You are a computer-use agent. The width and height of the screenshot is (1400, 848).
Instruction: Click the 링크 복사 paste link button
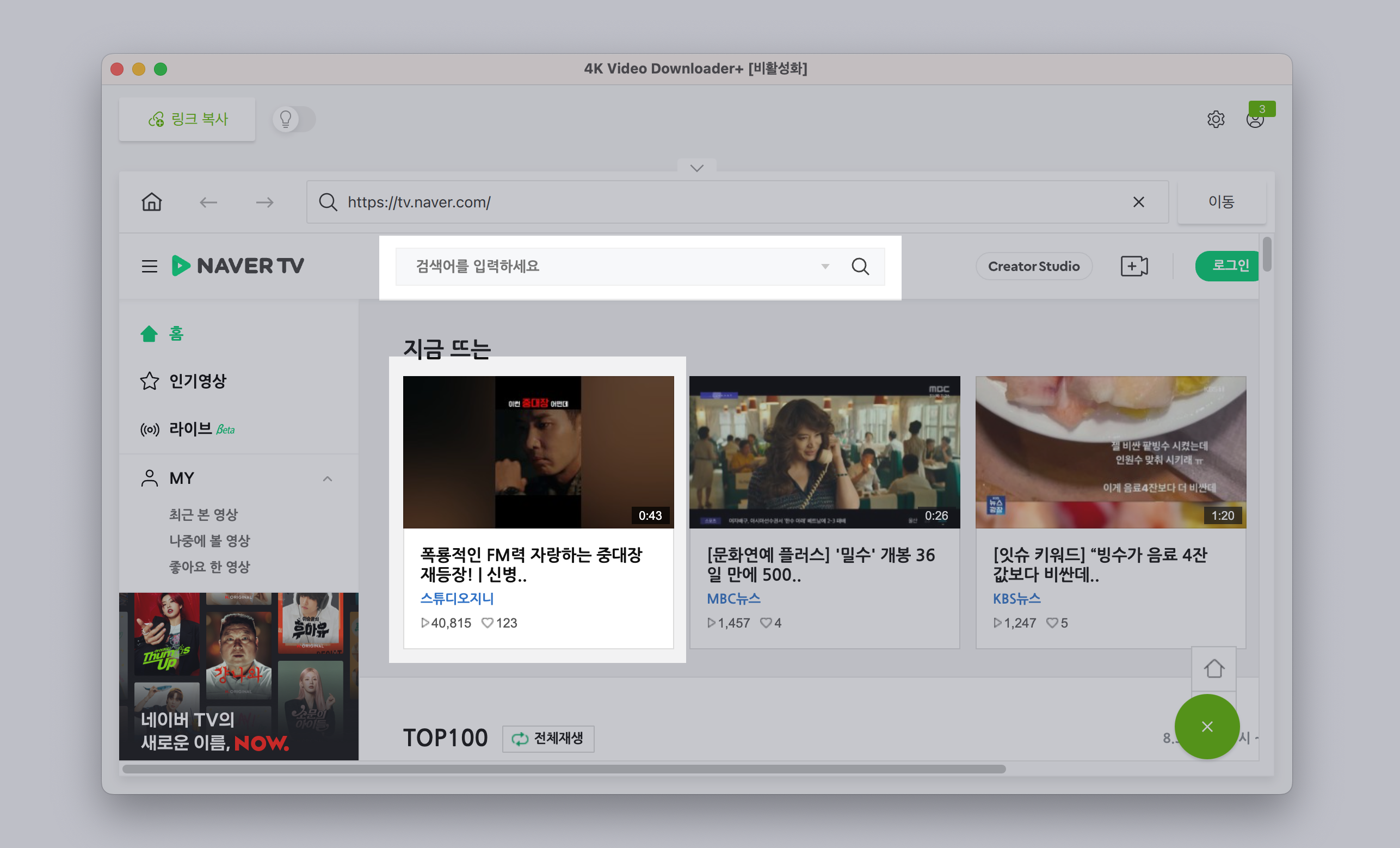(x=187, y=119)
